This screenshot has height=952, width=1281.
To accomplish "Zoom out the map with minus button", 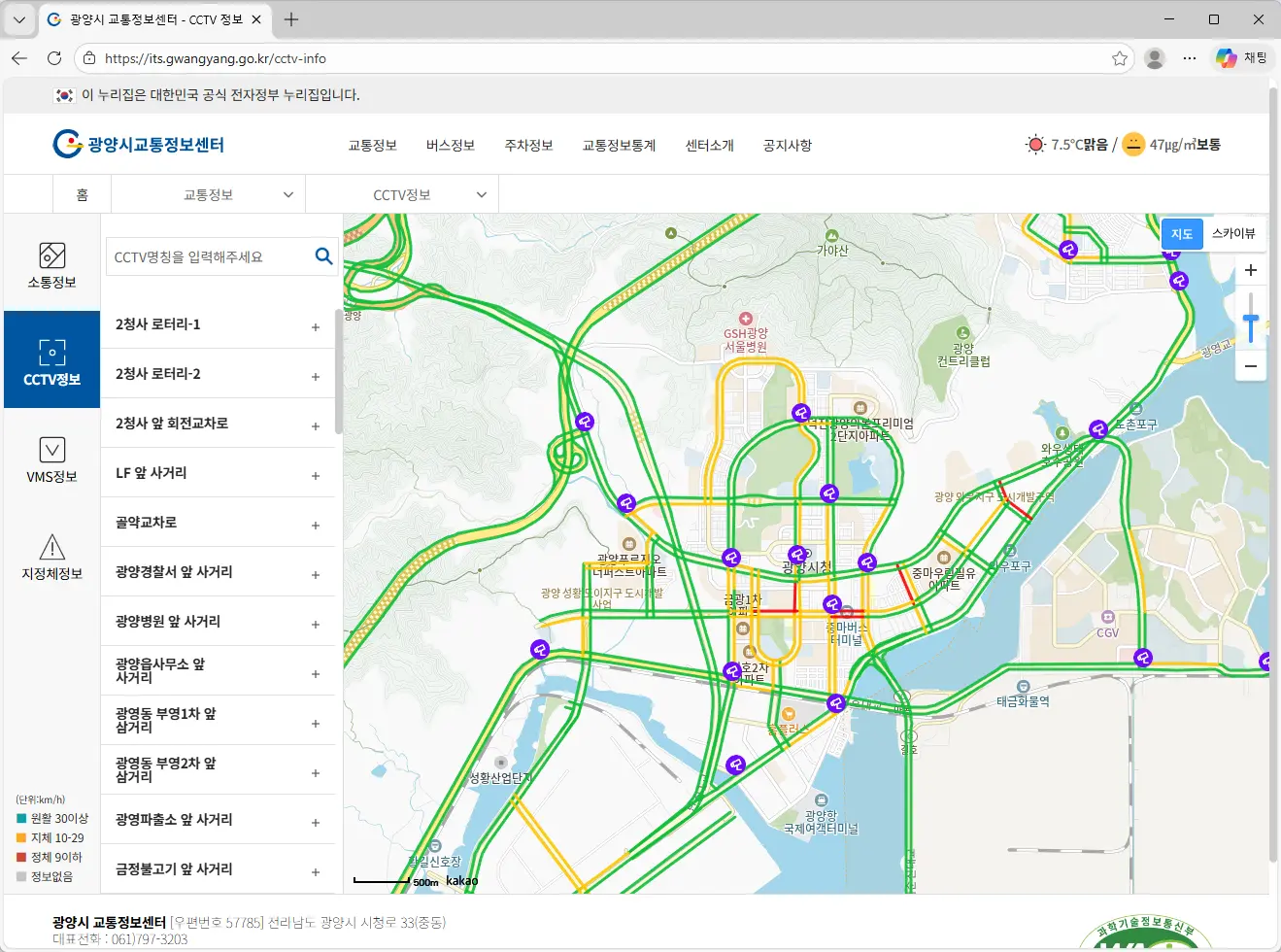I will (1251, 366).
